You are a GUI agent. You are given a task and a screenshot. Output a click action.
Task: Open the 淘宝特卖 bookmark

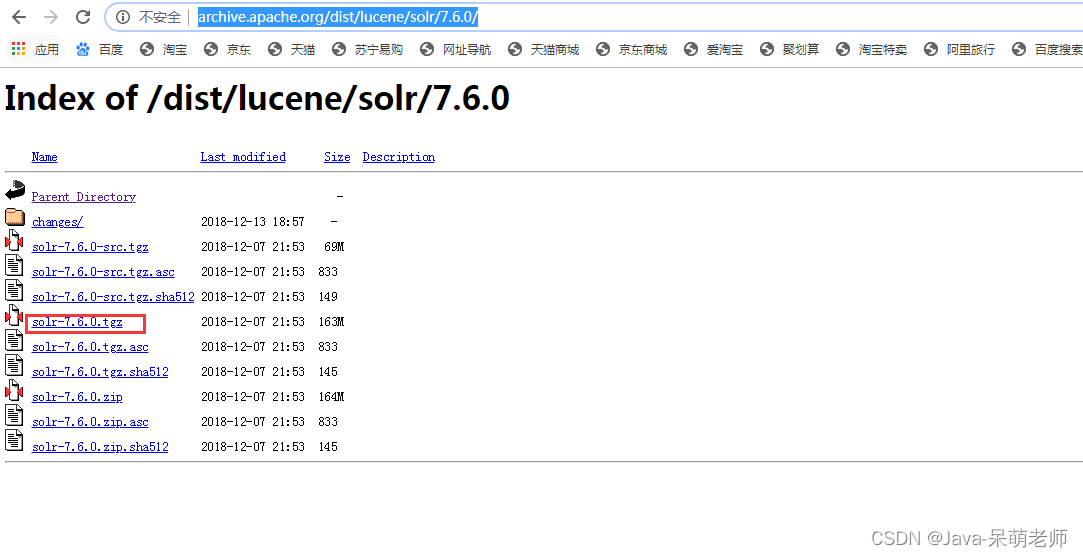click(x=872, y=49)
